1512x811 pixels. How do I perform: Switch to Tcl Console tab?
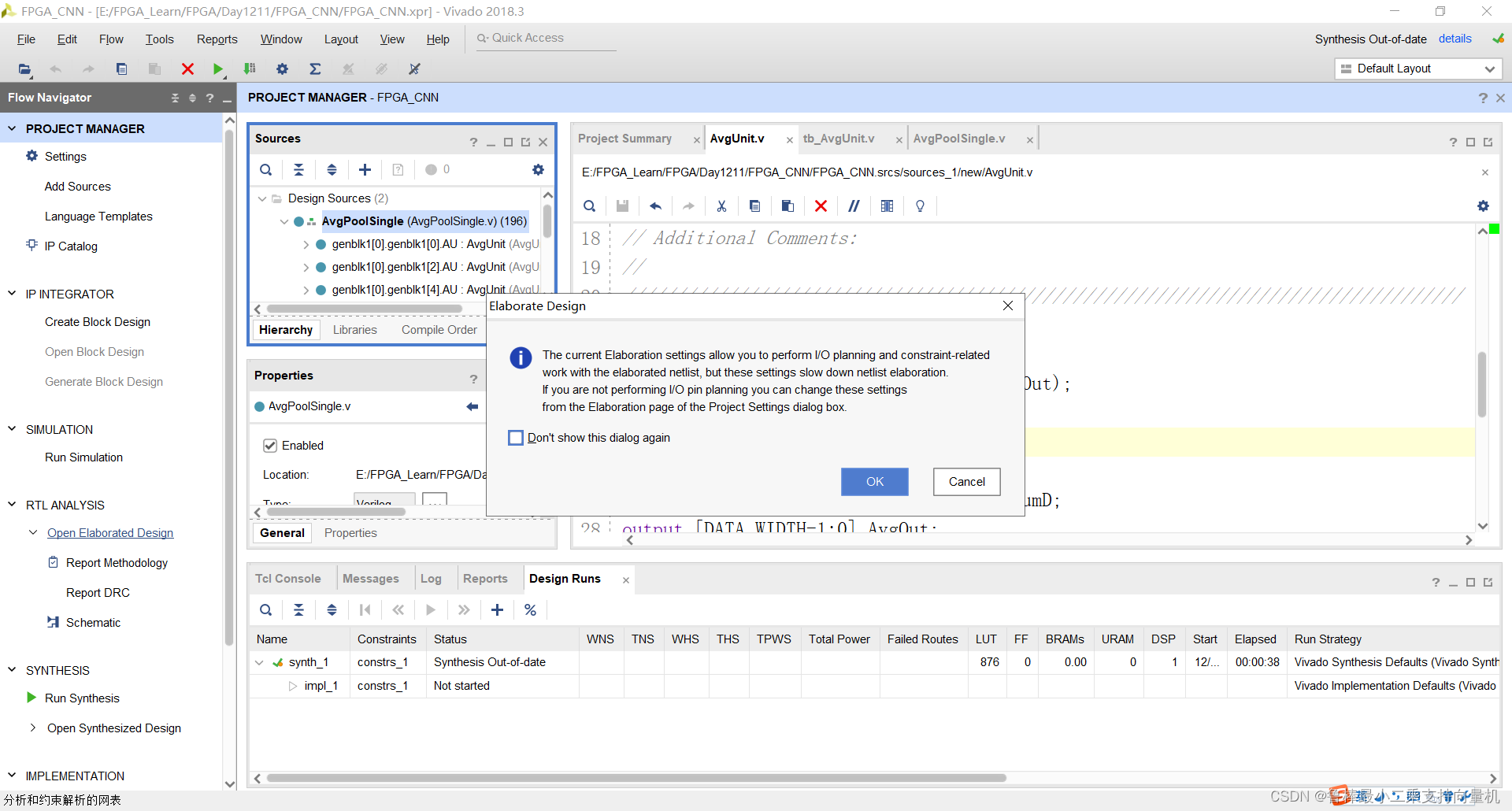(287, 579)
